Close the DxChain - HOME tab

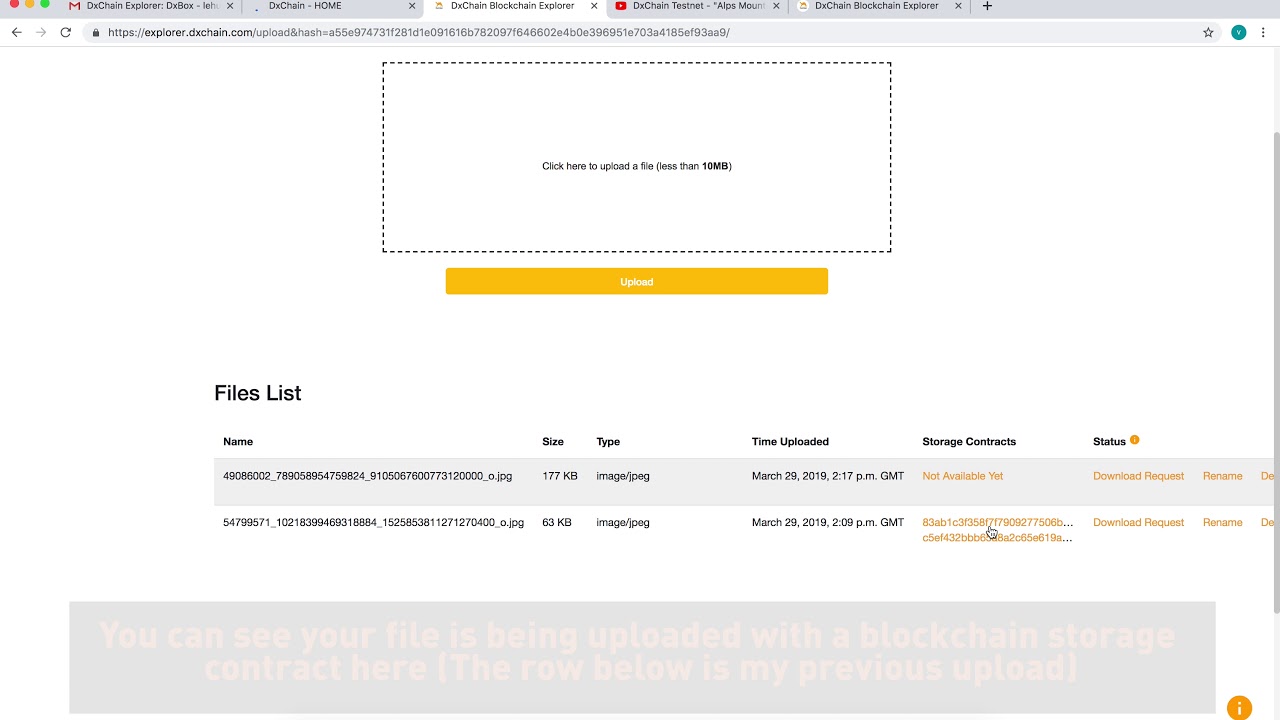coord(412,6)
